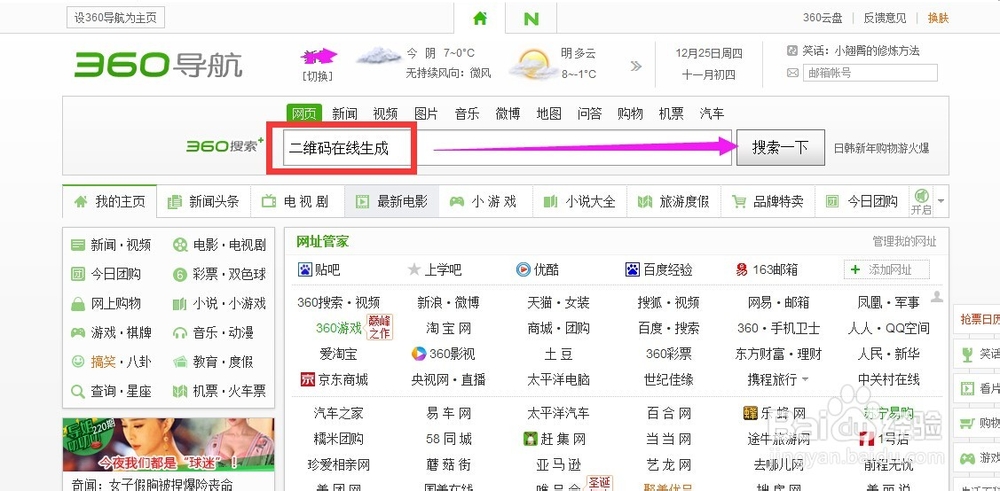Viewport: 1000px width, 491px height.
Task: Open 机票·火车票 category
Action: pos(219,392)
